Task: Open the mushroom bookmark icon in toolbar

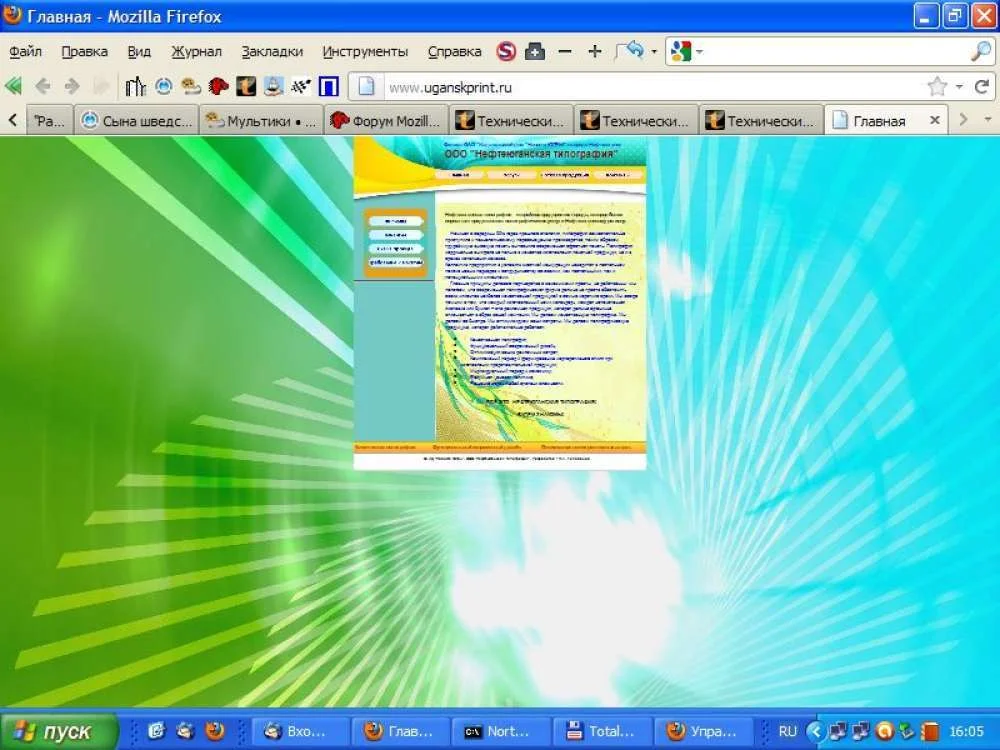Action: [x=191, y=86]
